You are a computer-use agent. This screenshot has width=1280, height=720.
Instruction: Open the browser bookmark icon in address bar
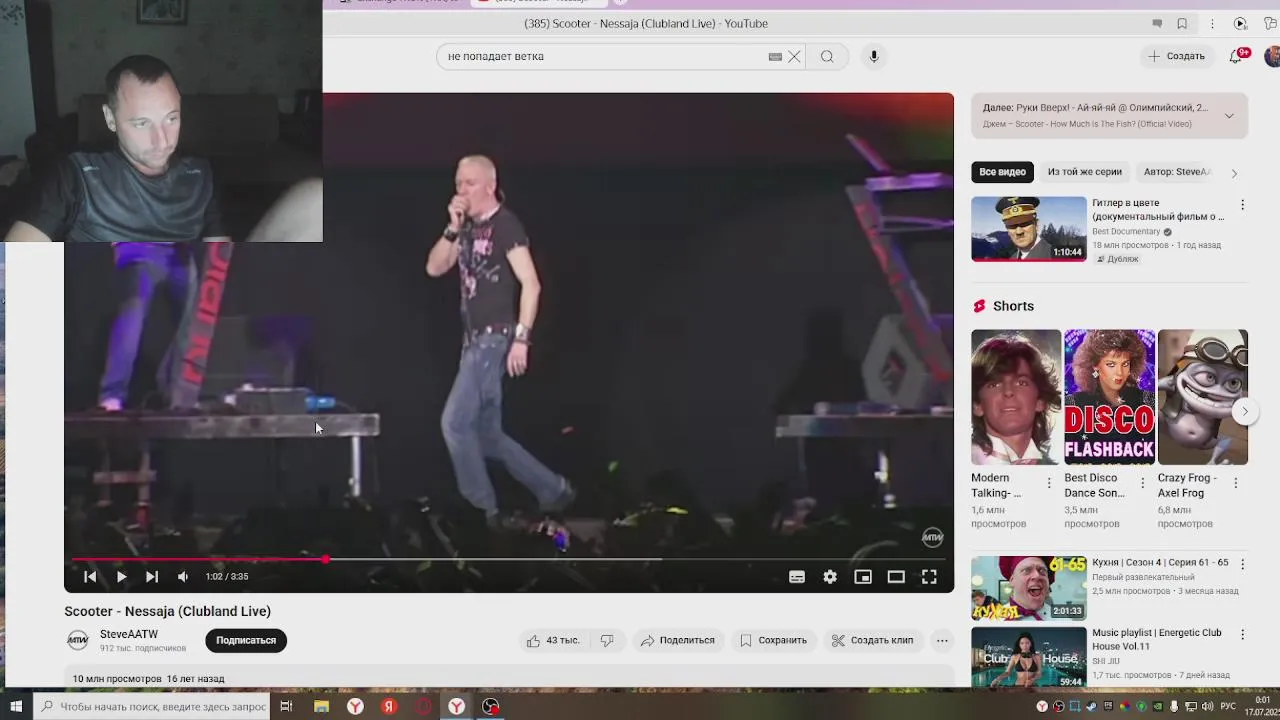pyautogui.click(x=1182, y=24)
